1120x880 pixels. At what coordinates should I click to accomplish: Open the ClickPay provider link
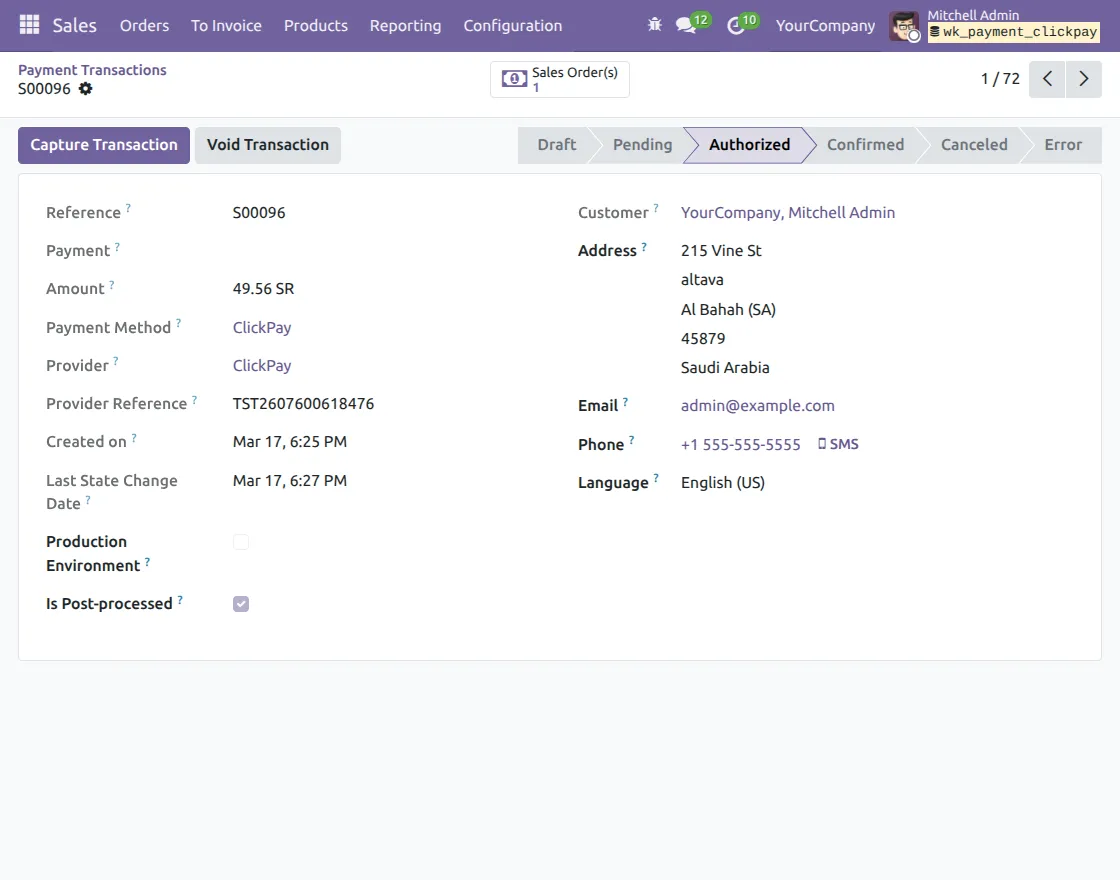(x=261, y=366)
